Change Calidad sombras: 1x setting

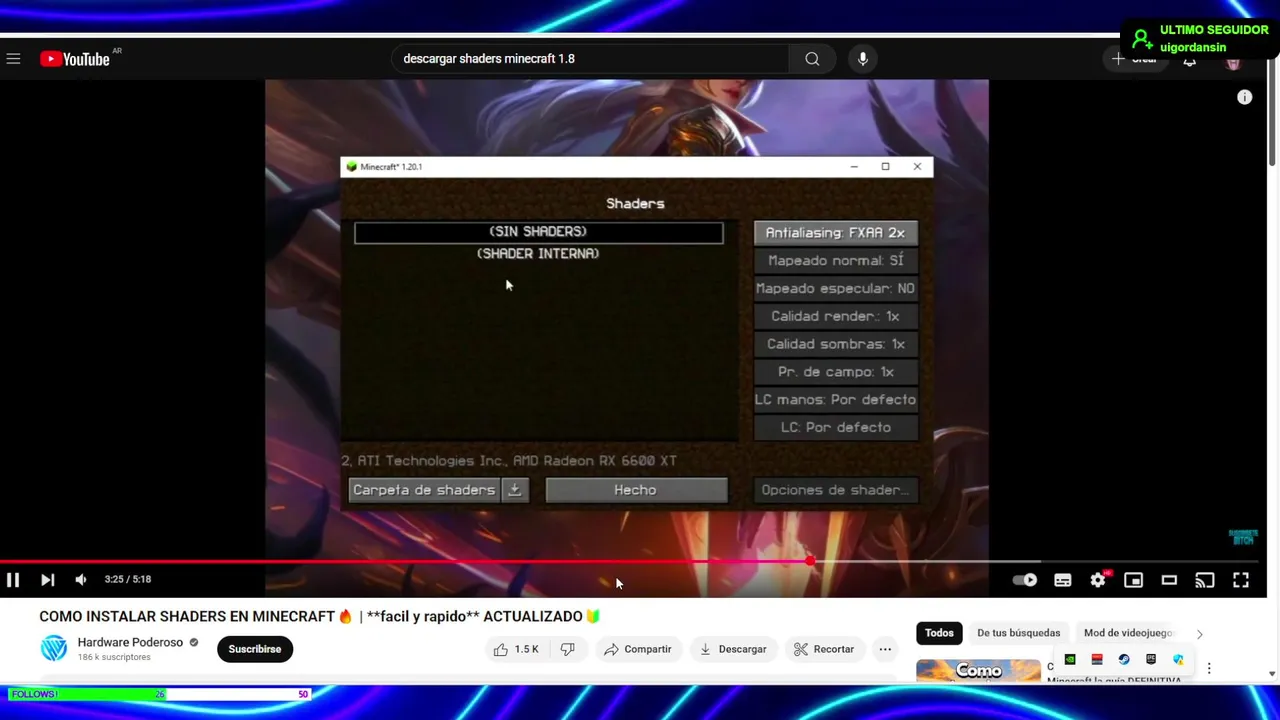(835, 344)
